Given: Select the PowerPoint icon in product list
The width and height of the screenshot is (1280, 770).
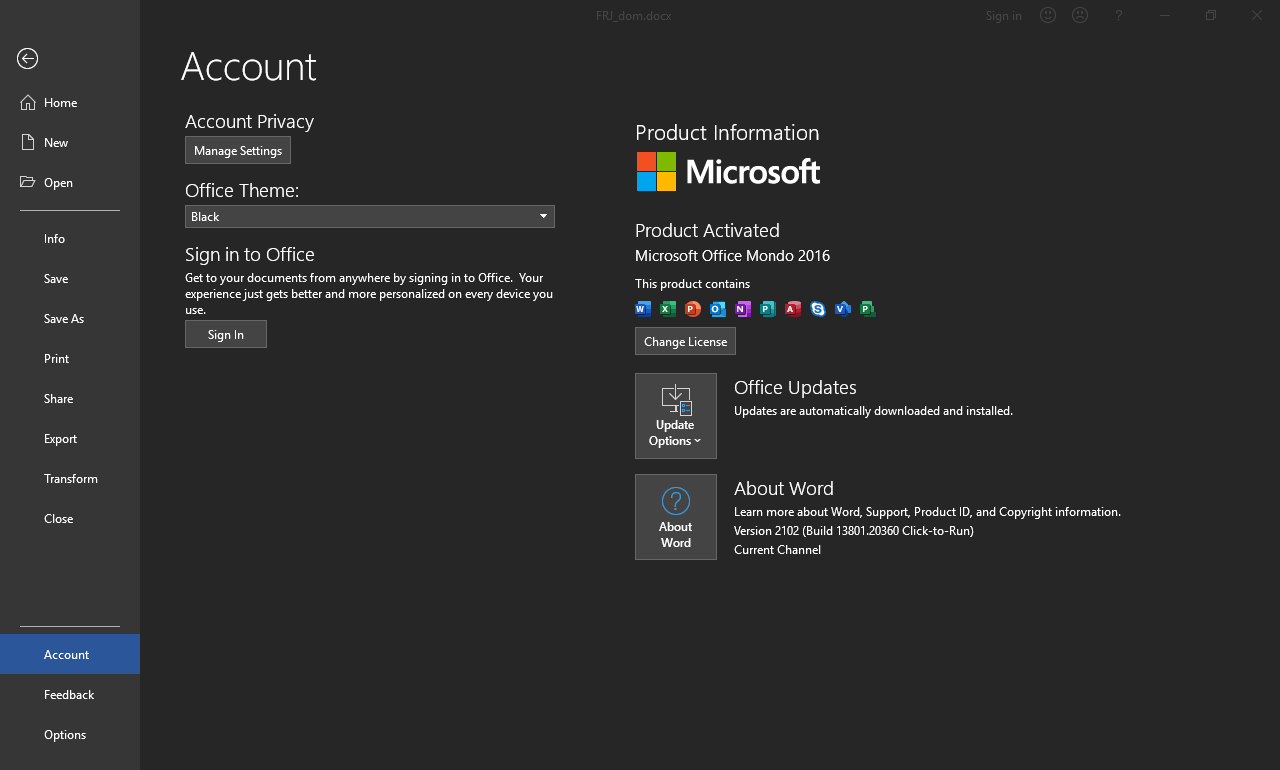Looking at the screenshot, I should point(692,309).
